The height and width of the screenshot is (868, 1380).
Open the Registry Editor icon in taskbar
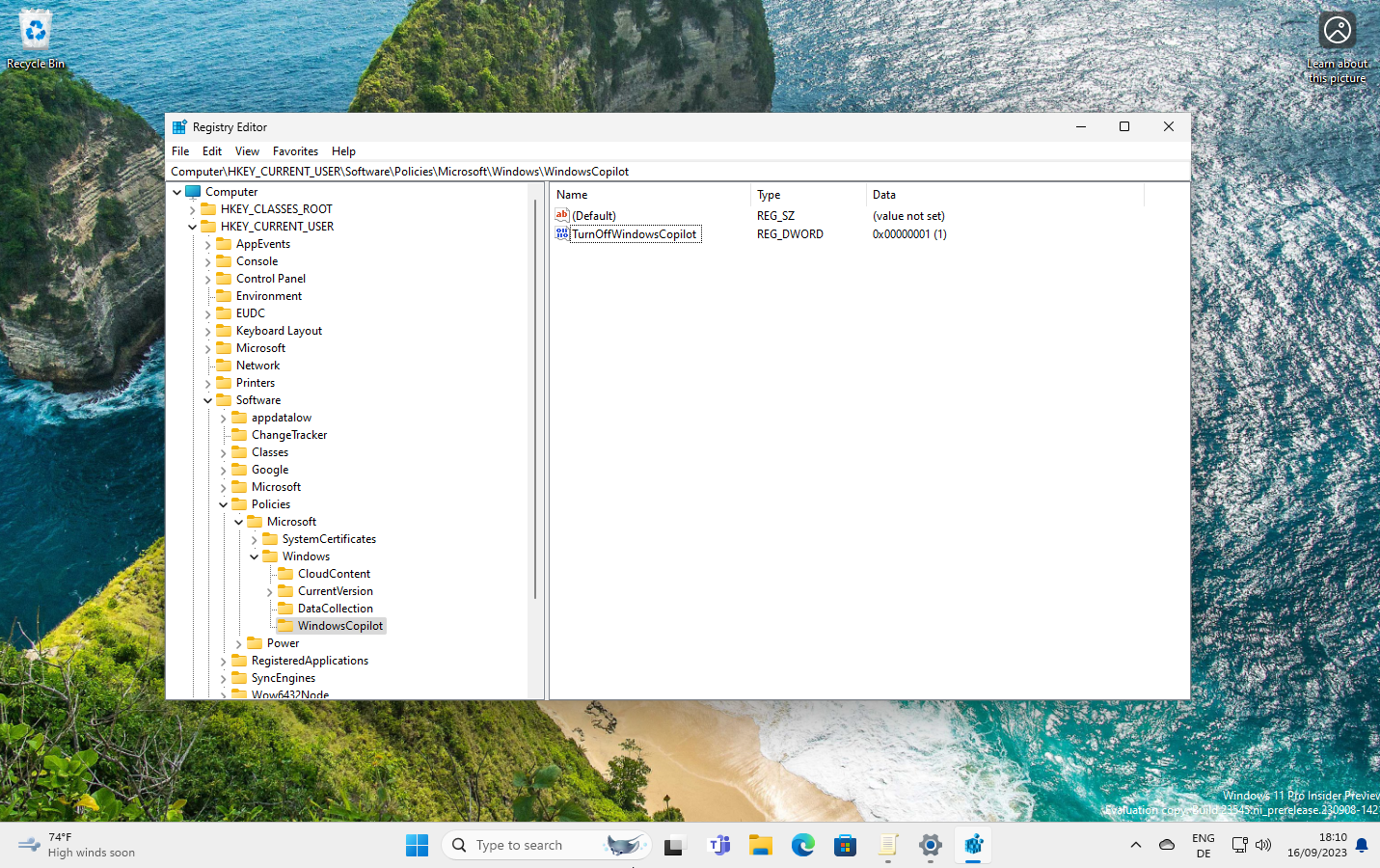tap(973, 845)
